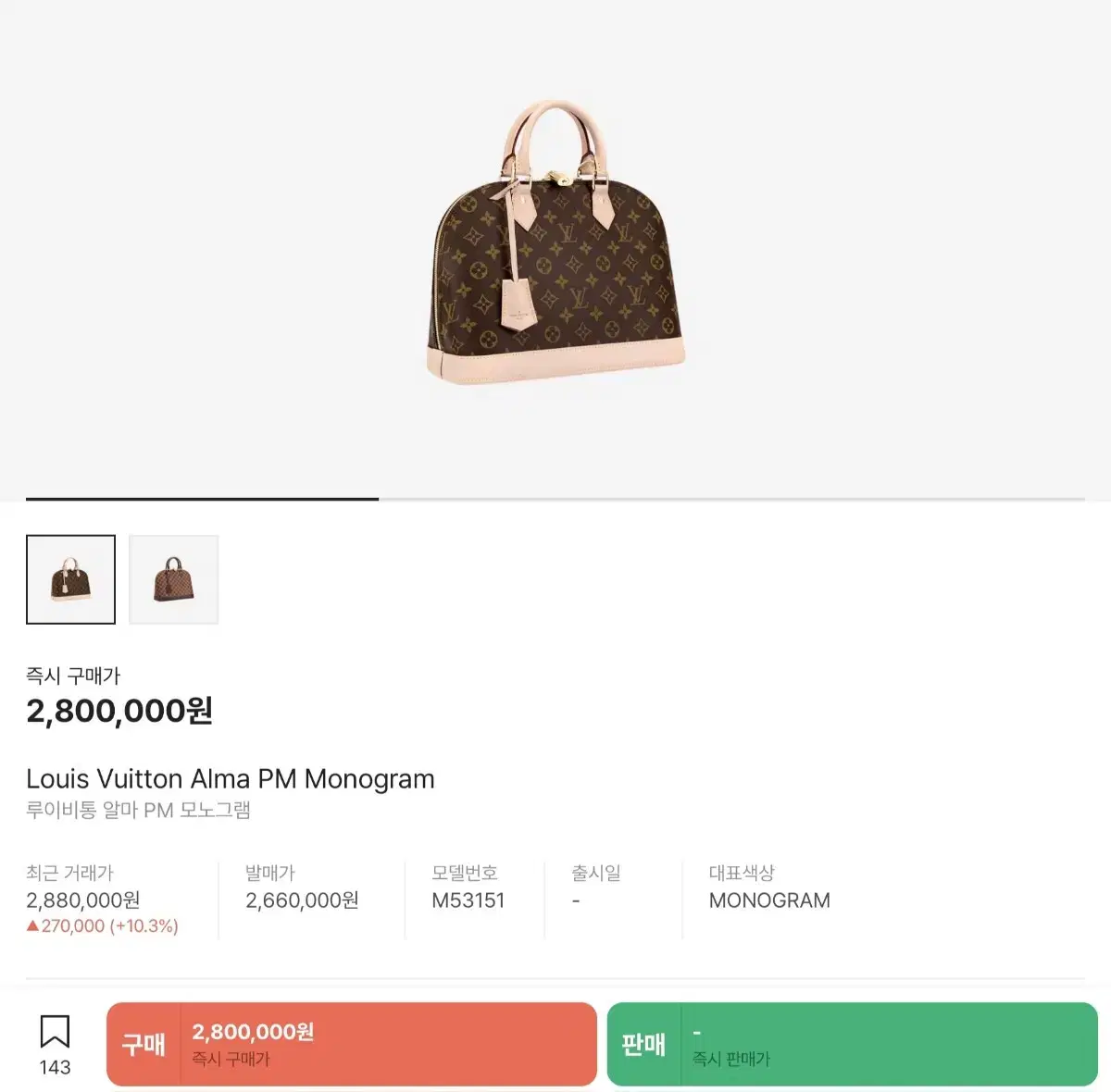Click the Louis Vuitton Alma PM Monogram title
The image size is (1111, 1092).
click(x=231, y=779)
